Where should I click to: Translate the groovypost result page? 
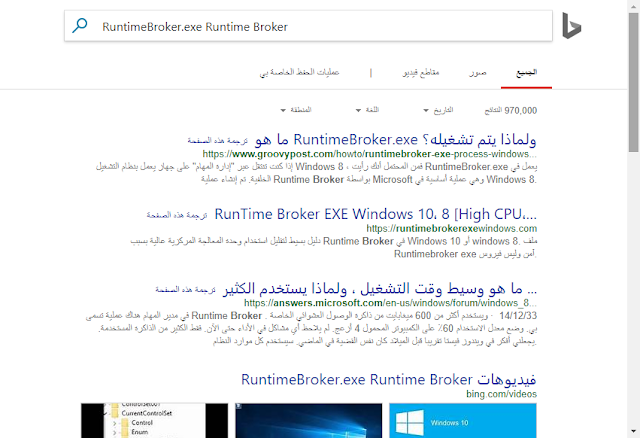[x=218, y=140]
